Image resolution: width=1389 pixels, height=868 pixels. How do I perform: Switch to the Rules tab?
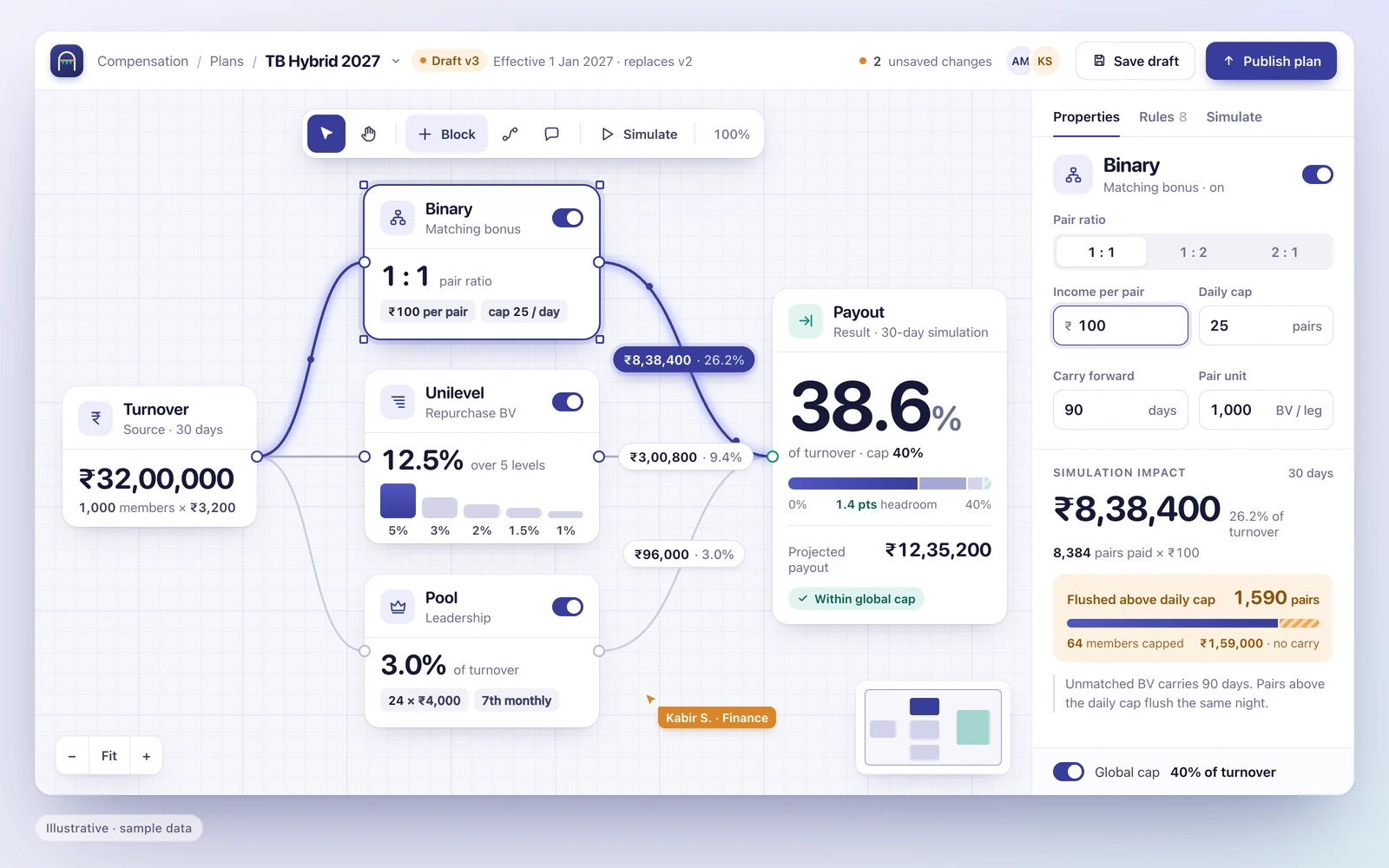(1162, 117)
